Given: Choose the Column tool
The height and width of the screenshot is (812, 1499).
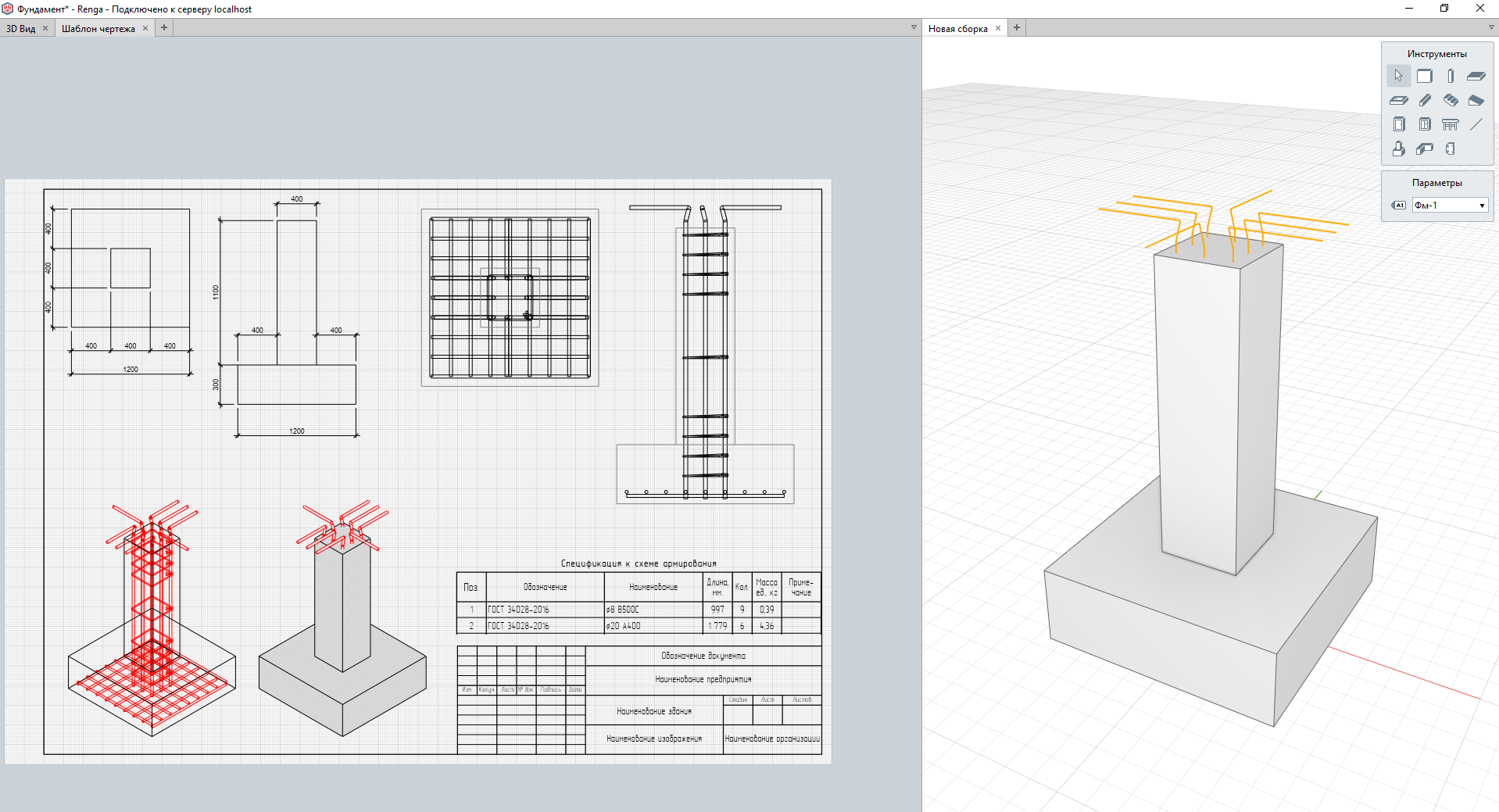Looking at the screenshot, I should 1451,76.
